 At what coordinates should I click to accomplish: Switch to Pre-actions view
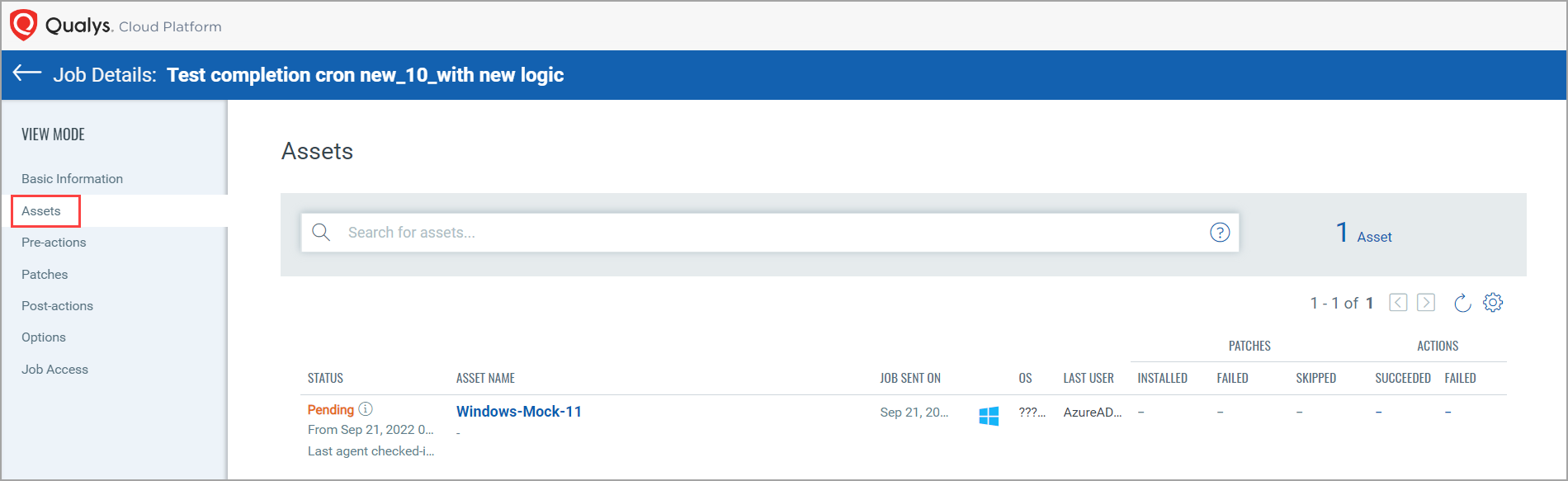(54, 243)
